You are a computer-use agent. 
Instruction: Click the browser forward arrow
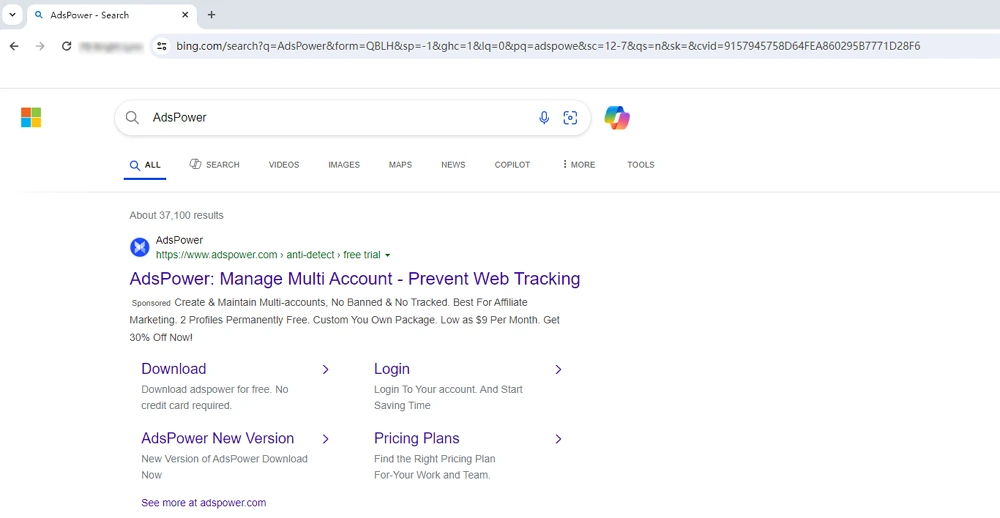tap(40, 46)
